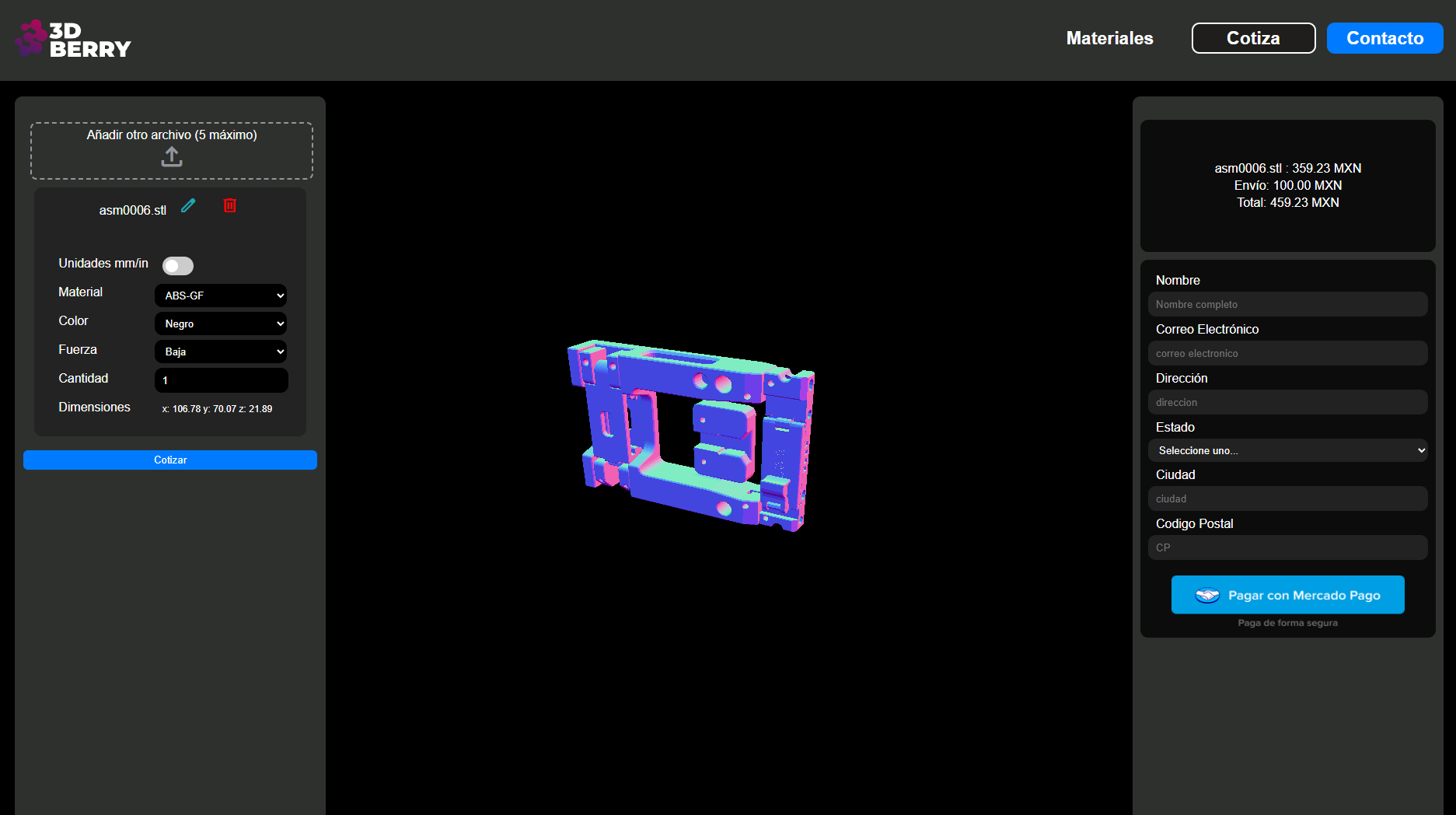Delete asm0006.stl using the trash icon
Viewport: 1456px width, 815px height.
tap(230, 206)
